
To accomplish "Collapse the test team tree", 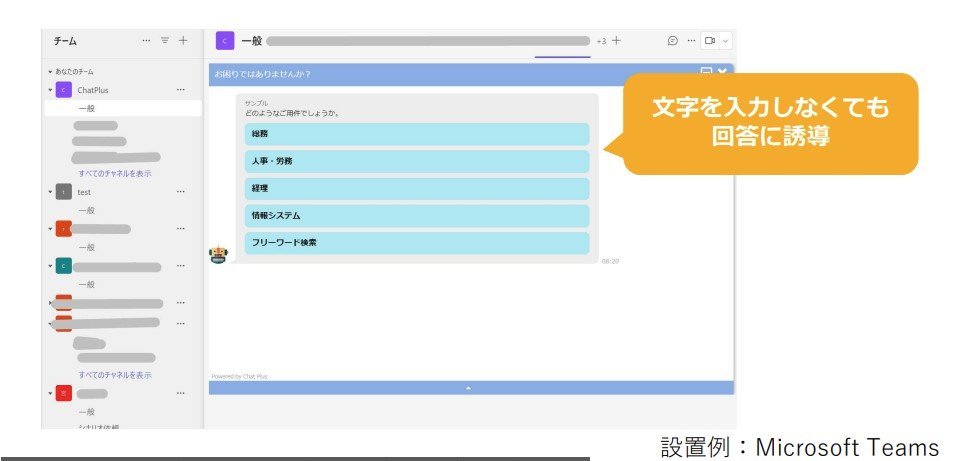I will point(51,192).
